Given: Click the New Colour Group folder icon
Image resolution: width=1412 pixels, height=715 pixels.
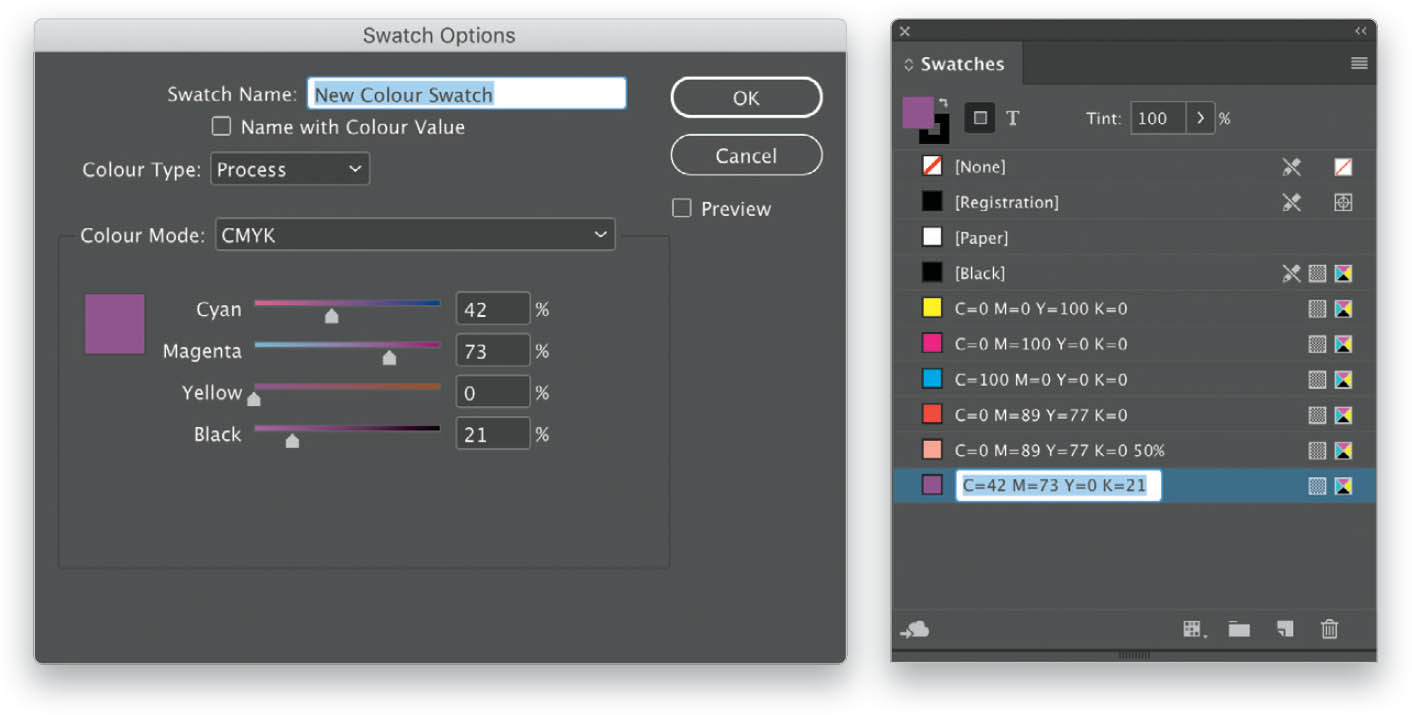Looking at the screenshot, I should point(1239,629).
